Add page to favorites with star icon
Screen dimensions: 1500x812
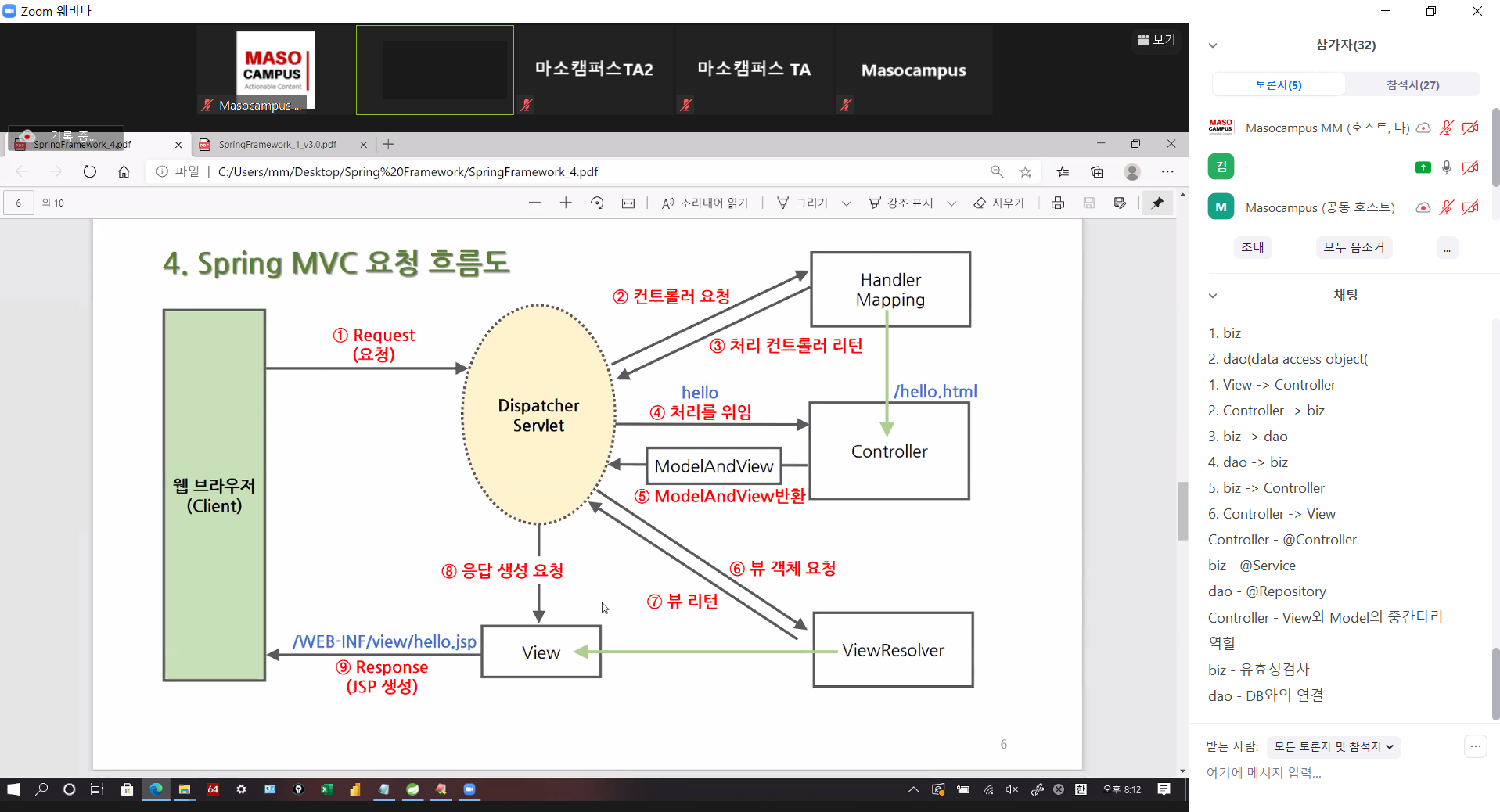1025,172
